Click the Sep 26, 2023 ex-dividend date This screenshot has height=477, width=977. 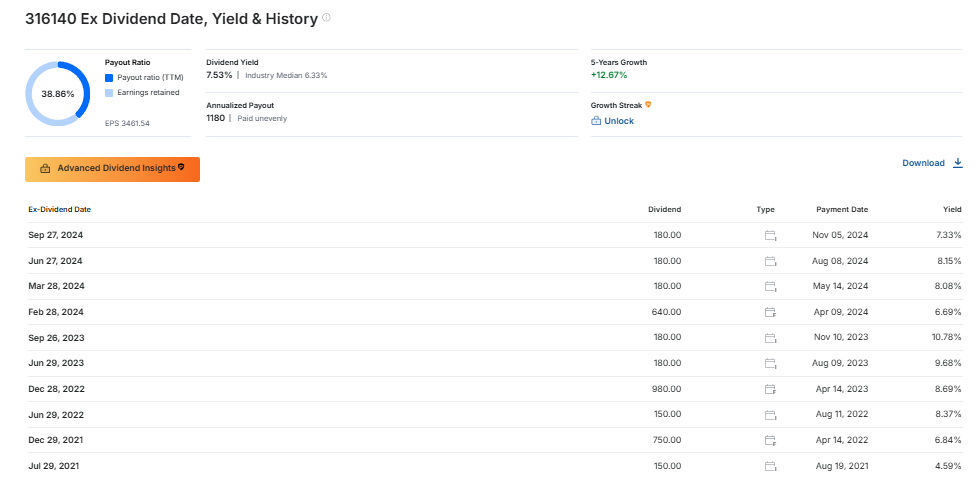[x=56, y=338]
